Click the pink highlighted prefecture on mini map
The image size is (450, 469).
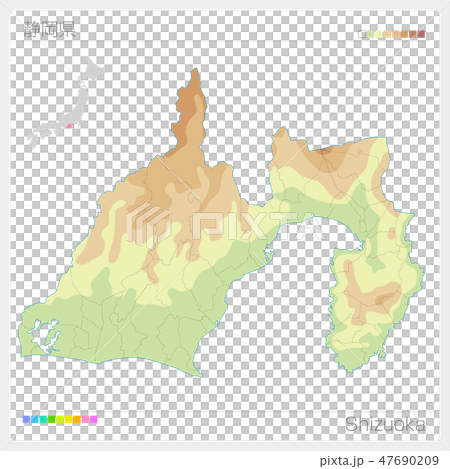70,126
